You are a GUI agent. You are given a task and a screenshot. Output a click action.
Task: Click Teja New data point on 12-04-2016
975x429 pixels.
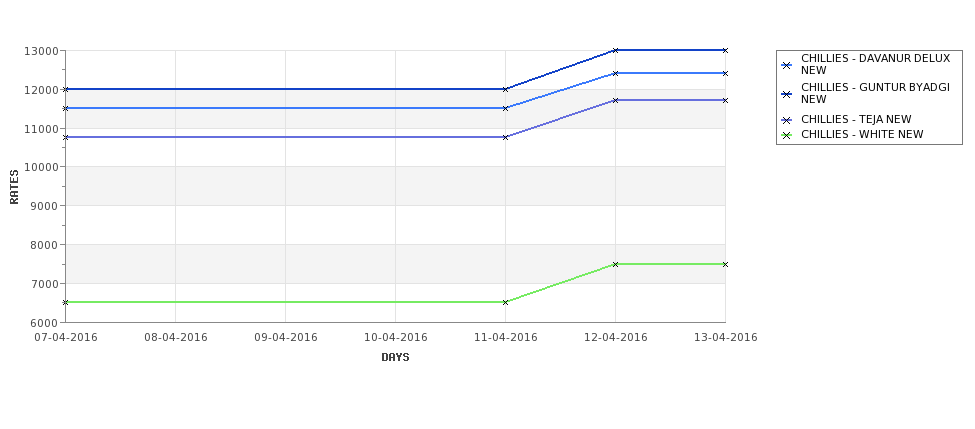(x=616, y=100)
